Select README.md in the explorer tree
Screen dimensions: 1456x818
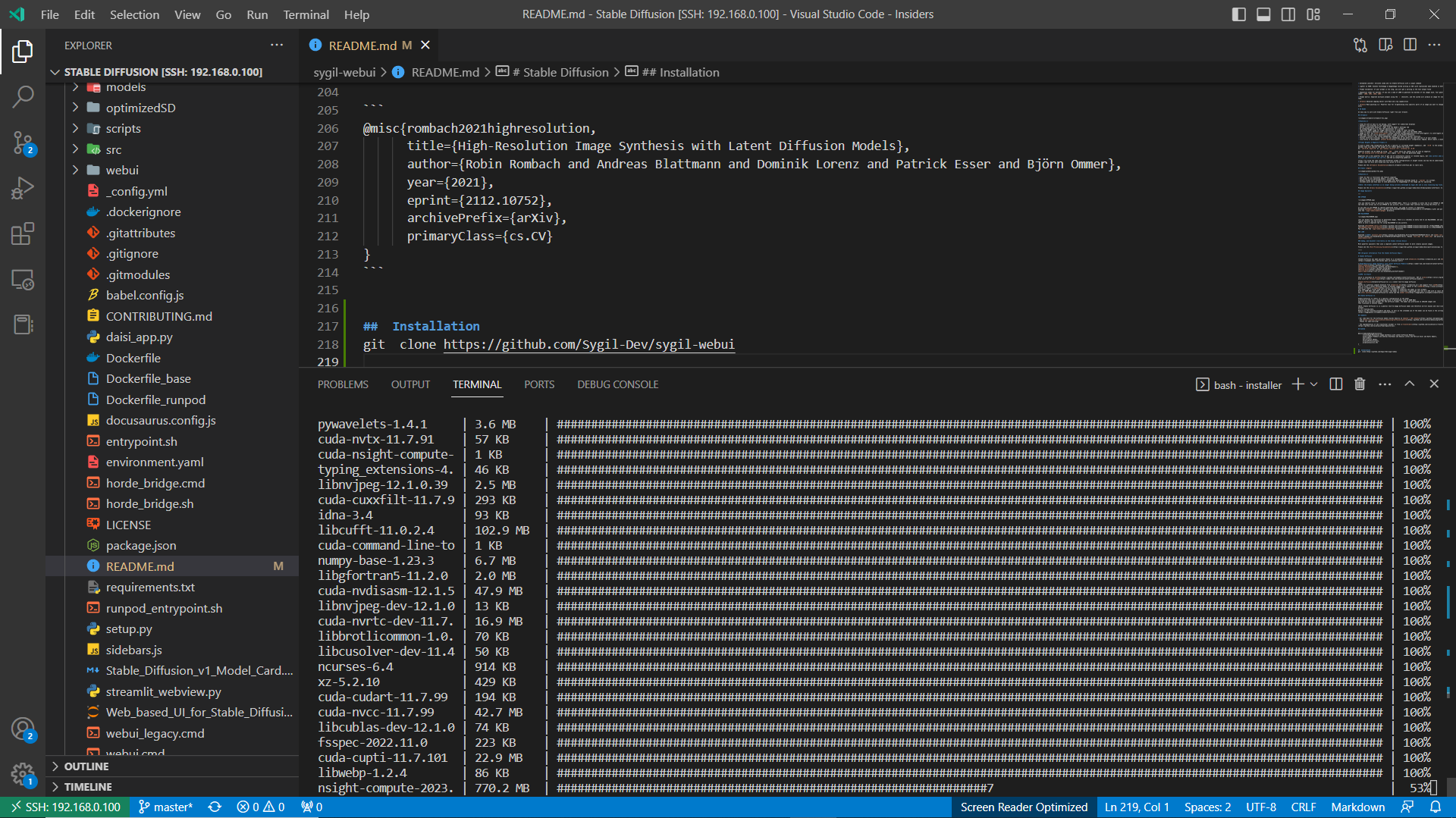point(172,566)
